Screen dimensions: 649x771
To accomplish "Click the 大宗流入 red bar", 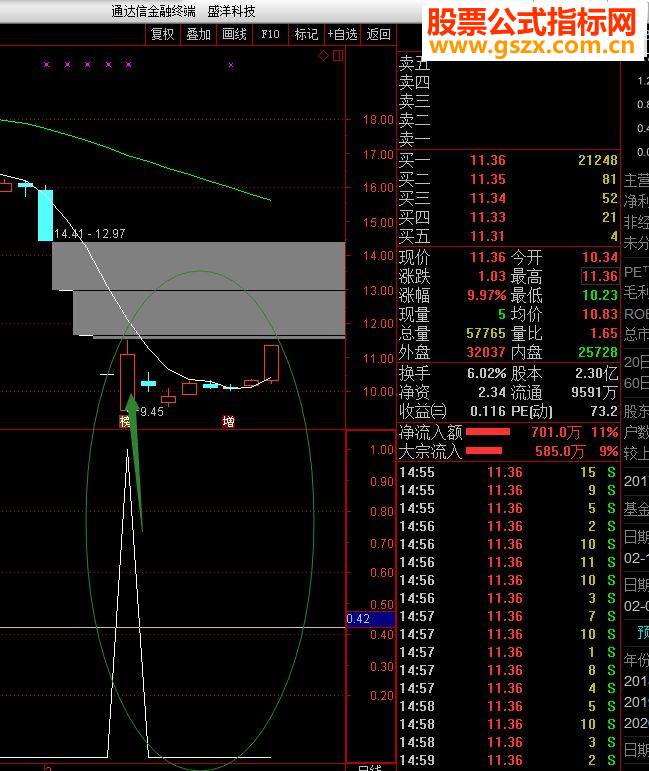I will pyautogui.click(x=484, y=450).
